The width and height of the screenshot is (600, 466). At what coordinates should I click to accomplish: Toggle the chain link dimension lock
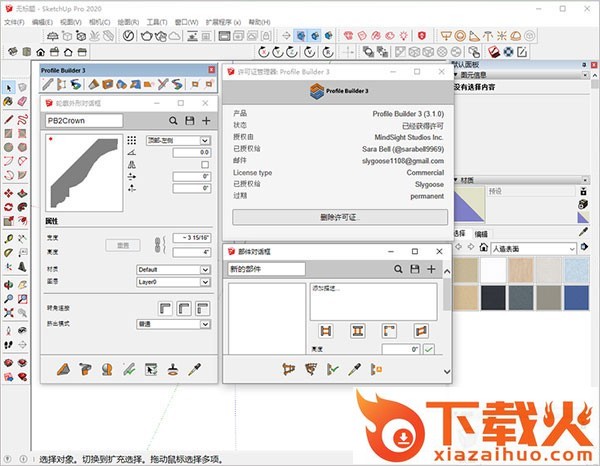point(155,243)
